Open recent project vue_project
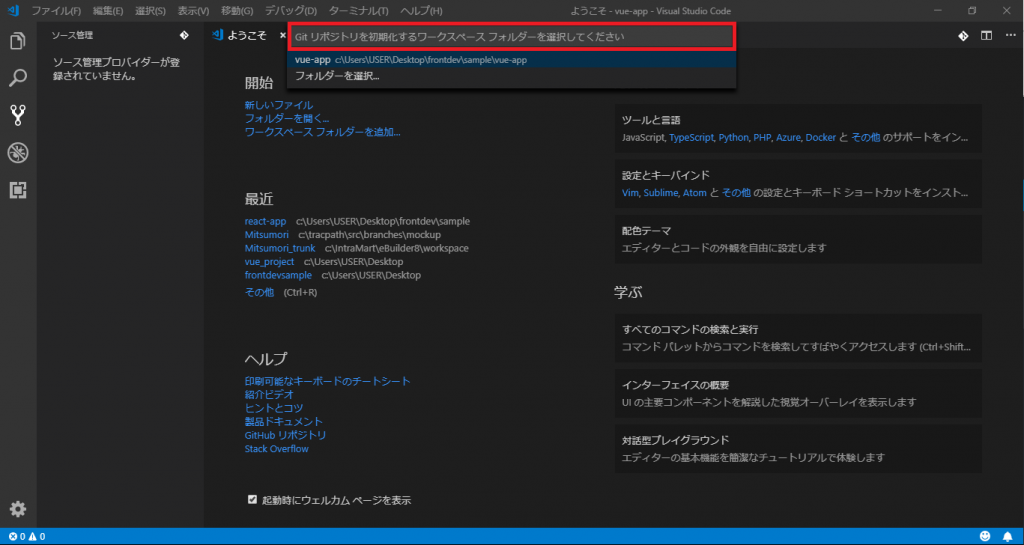 pos(270,262)
